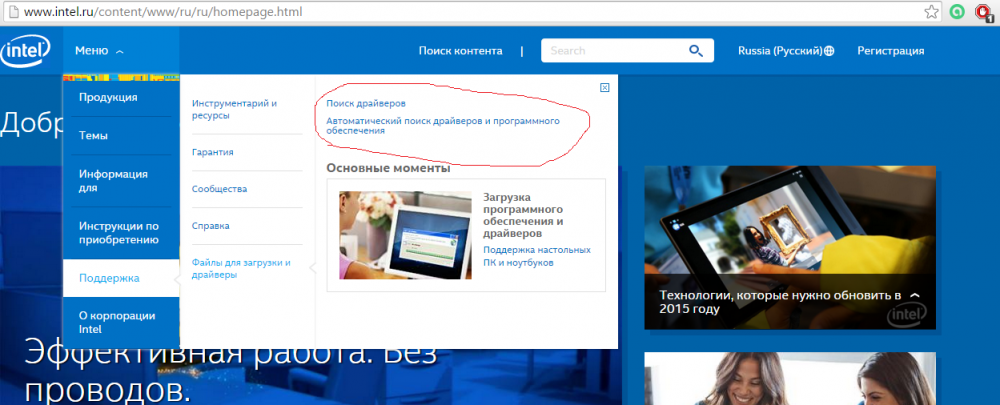This screenshot has width=1000, height=405.
Task: Click into the Search input field
Action: click(612, 51)
